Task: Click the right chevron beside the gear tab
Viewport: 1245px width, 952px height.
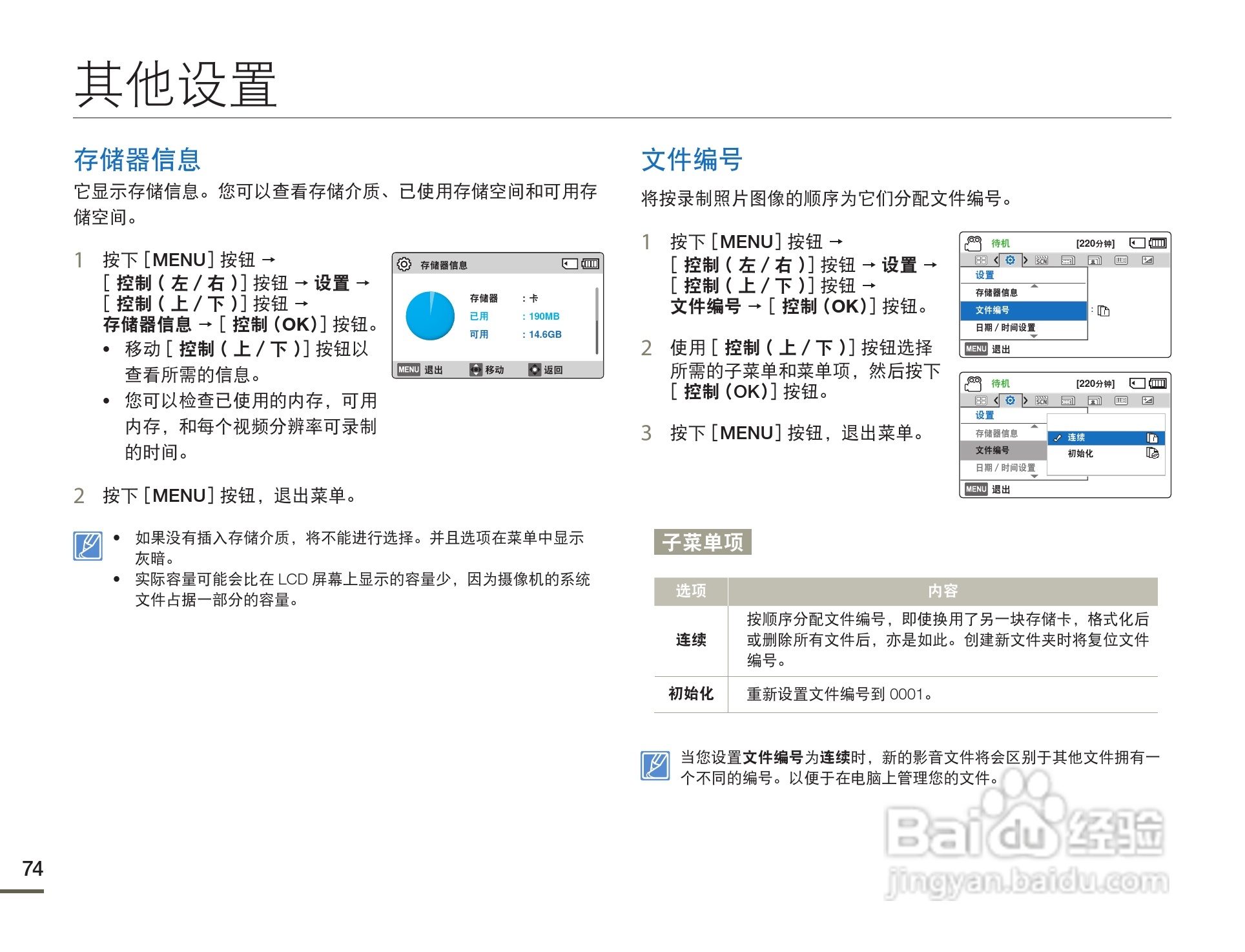Action: 1025,260
